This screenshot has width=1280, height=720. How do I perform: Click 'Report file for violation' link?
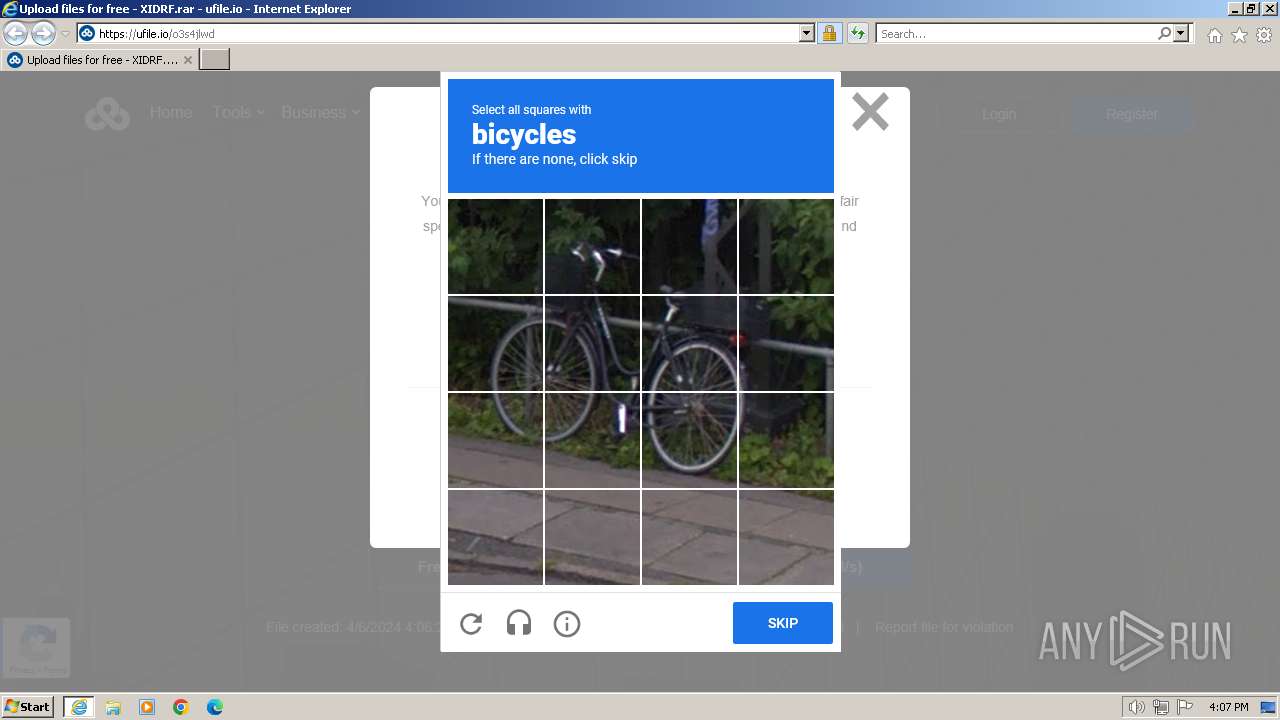pos(944,627)
